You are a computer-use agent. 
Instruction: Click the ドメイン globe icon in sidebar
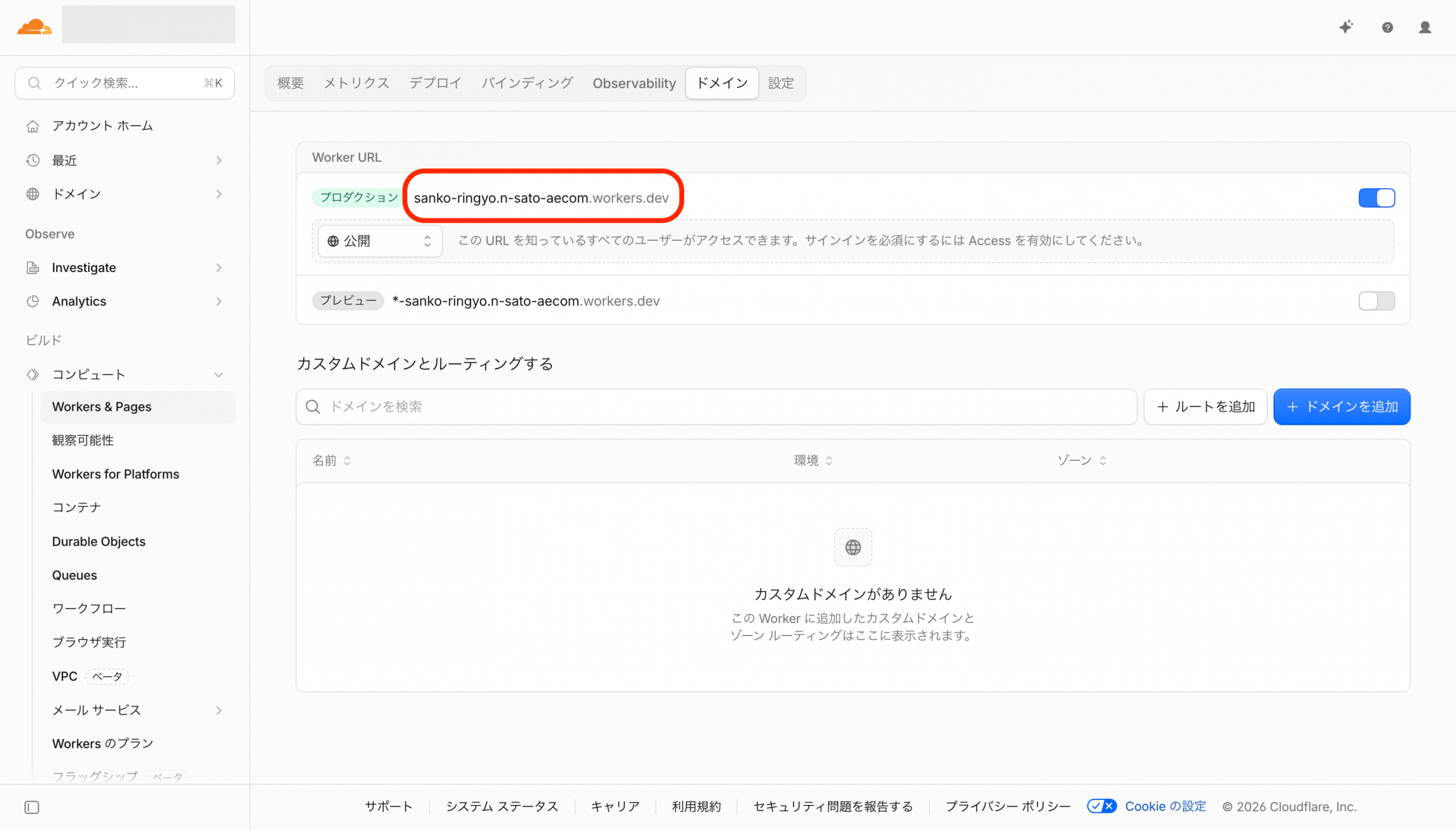33,194
